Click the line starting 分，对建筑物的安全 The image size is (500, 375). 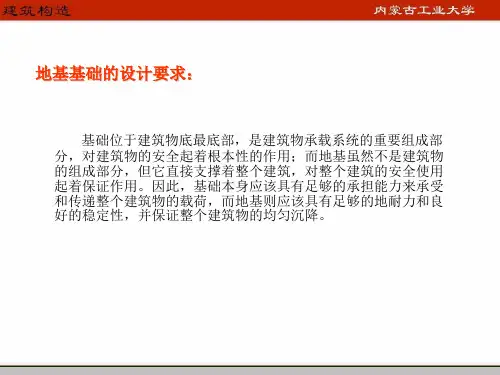249,156
